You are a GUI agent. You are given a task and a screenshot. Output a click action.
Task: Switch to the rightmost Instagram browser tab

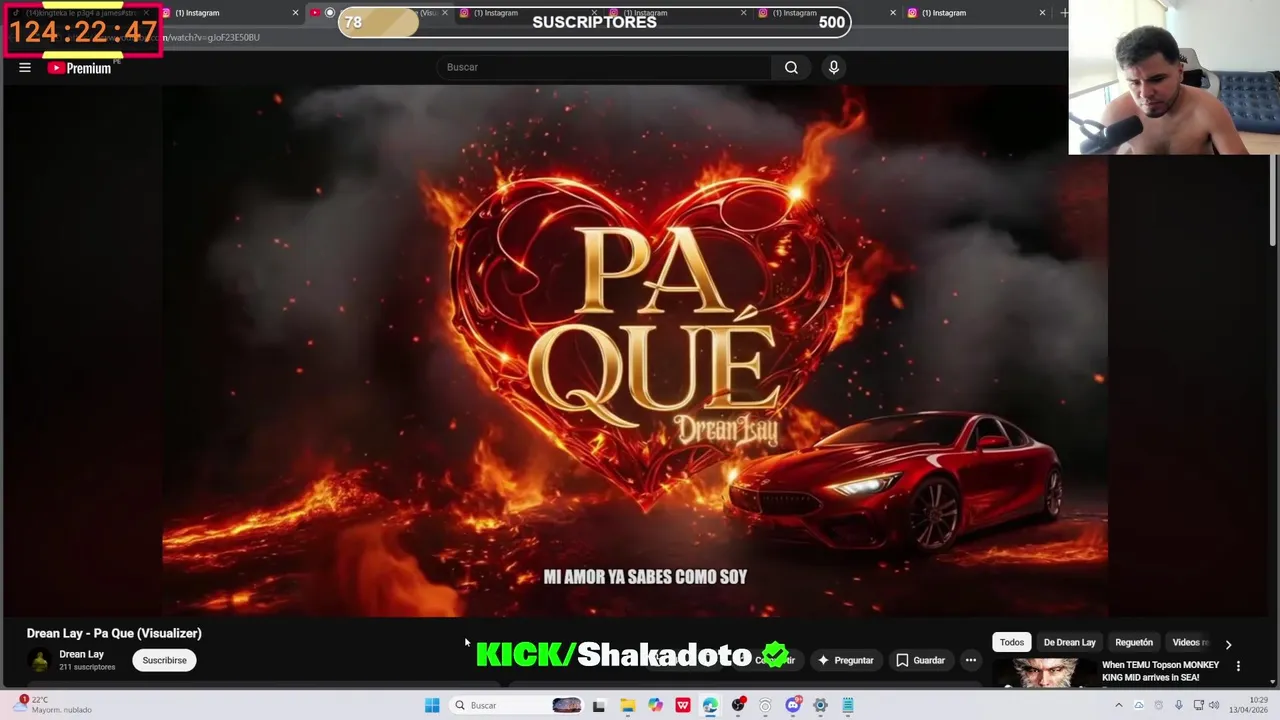[x=975, y=13]
